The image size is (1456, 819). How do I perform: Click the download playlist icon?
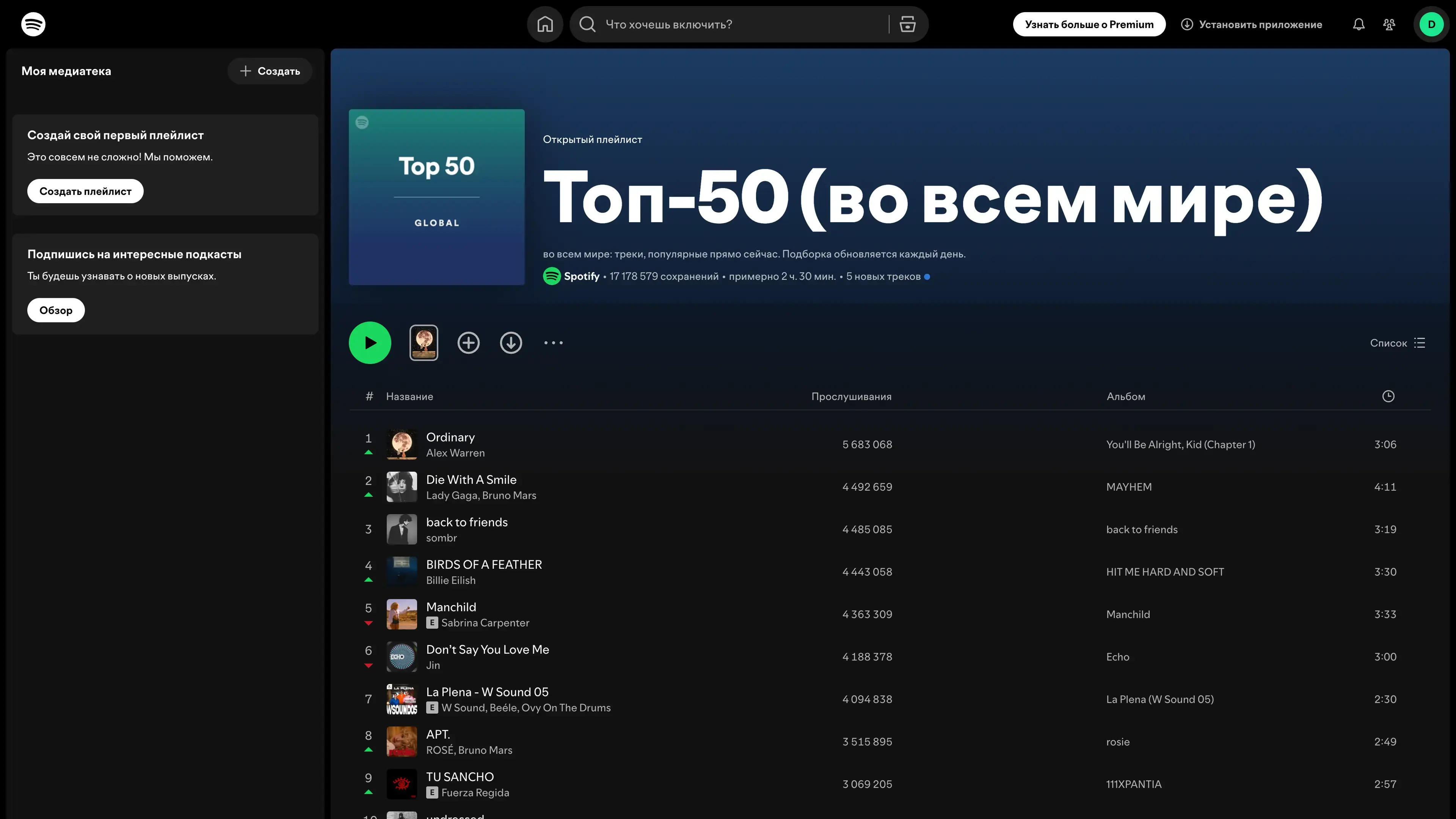[510, 342]
